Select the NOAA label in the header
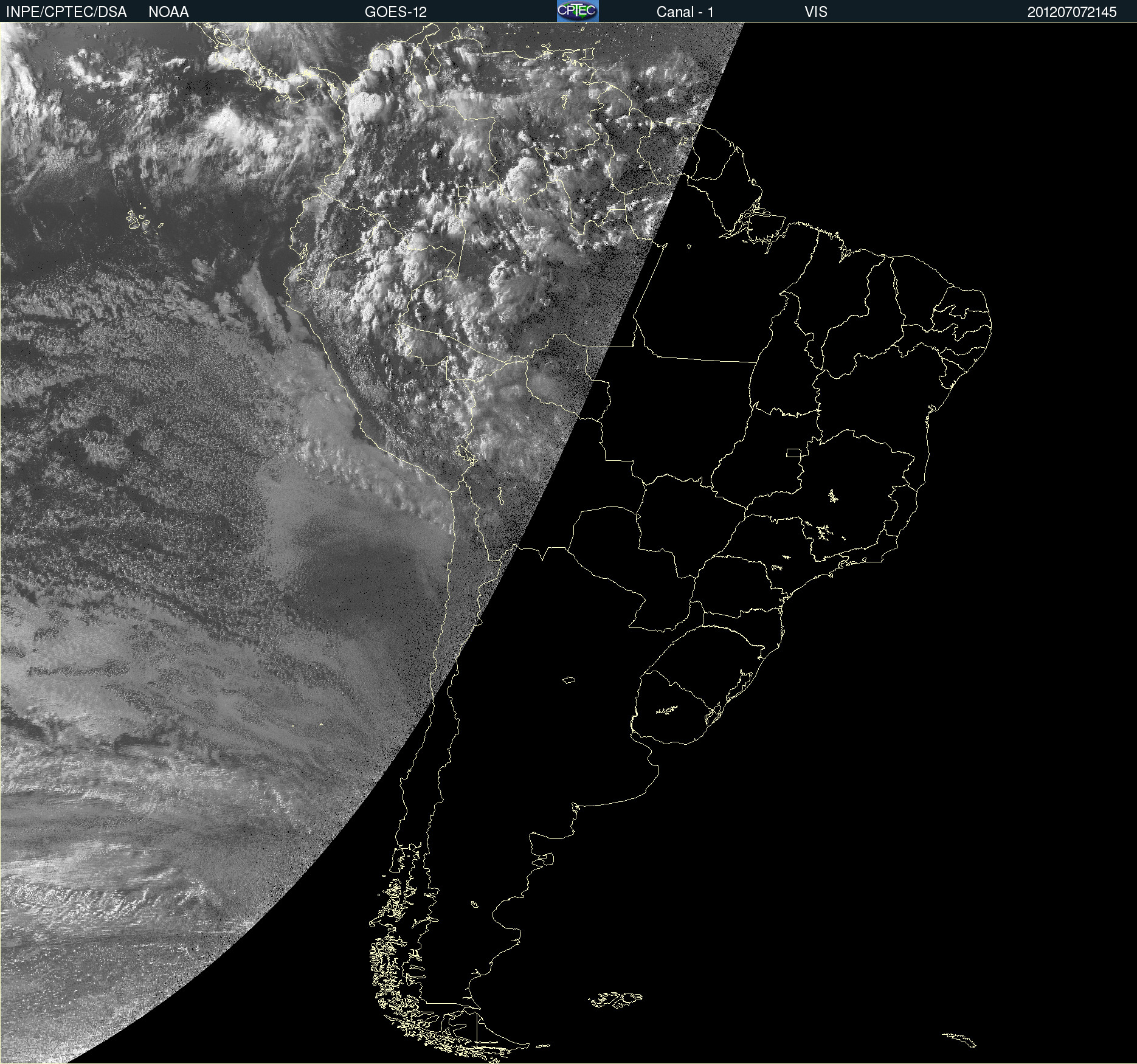 168,12
